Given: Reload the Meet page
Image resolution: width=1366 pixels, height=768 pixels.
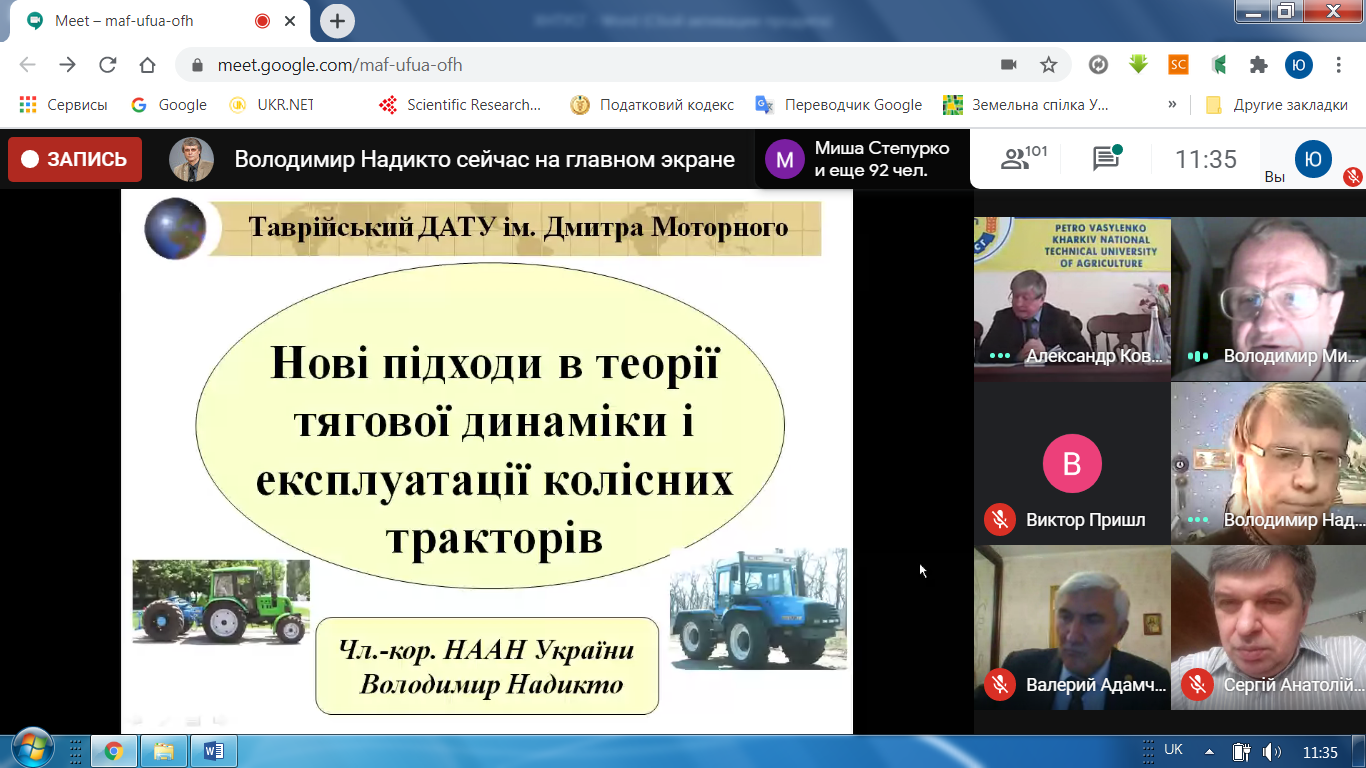Looking at the screenshot, I should click(x=107, y=65).
